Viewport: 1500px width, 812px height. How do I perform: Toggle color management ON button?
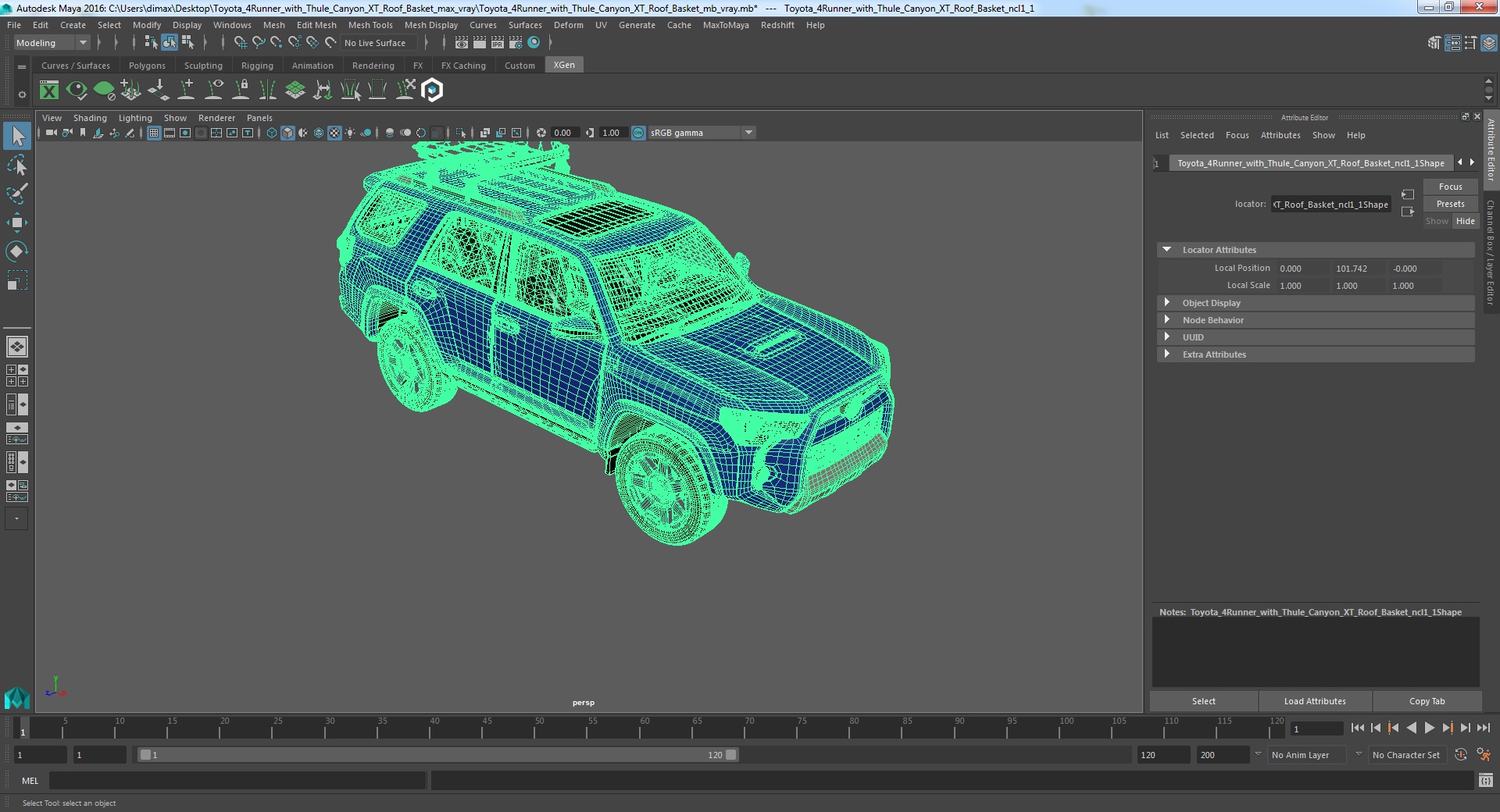pos(638,133)
